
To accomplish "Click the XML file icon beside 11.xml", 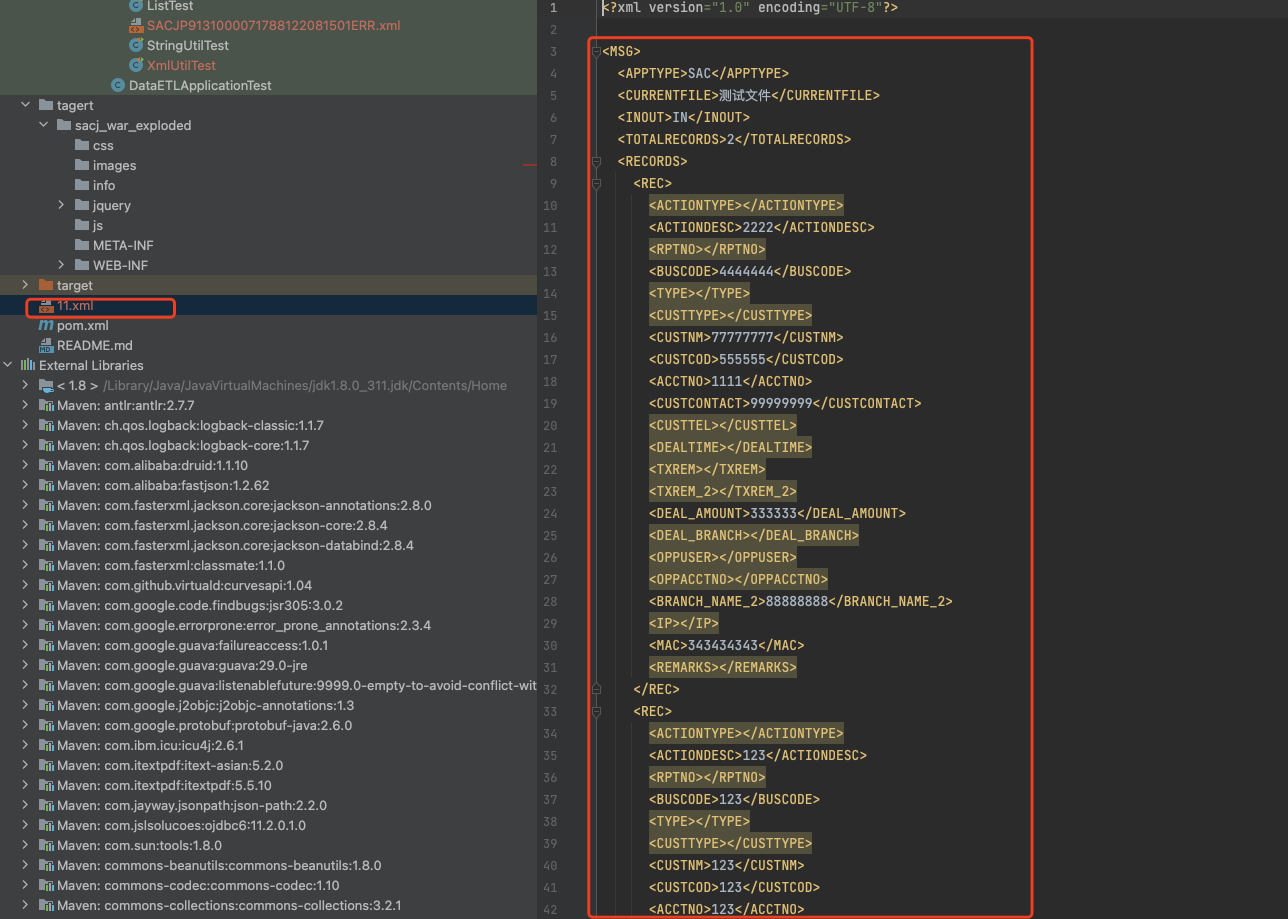I will pyautogui.click(x=46, y=306).
